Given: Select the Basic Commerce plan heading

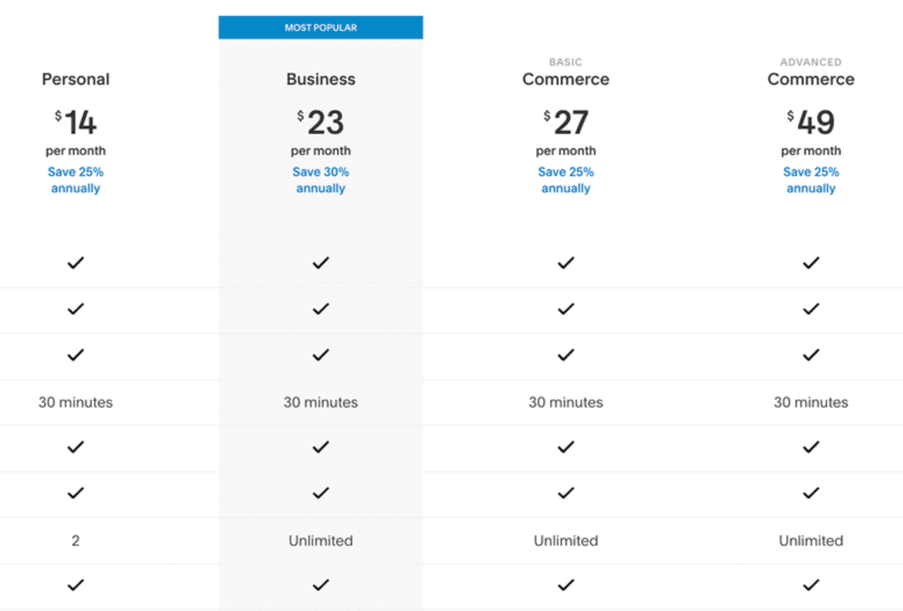Looking at the screenshot, I should tap(566, 73).
